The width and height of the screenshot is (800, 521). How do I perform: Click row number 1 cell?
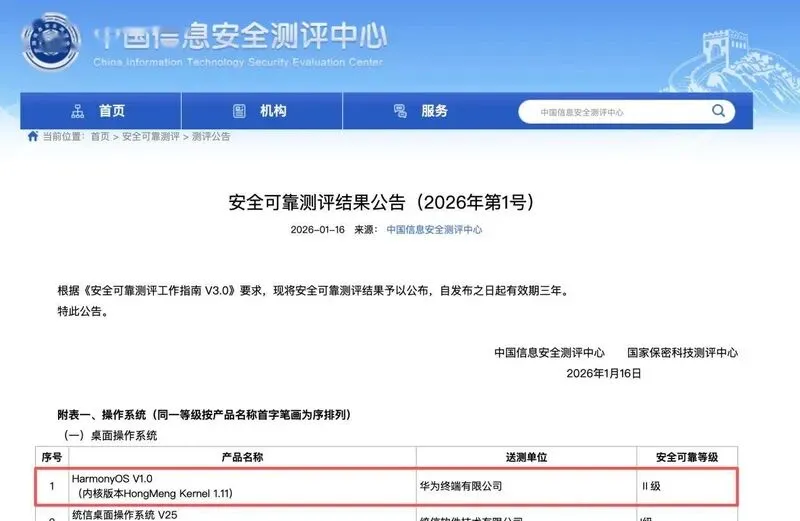coord(52,486)
